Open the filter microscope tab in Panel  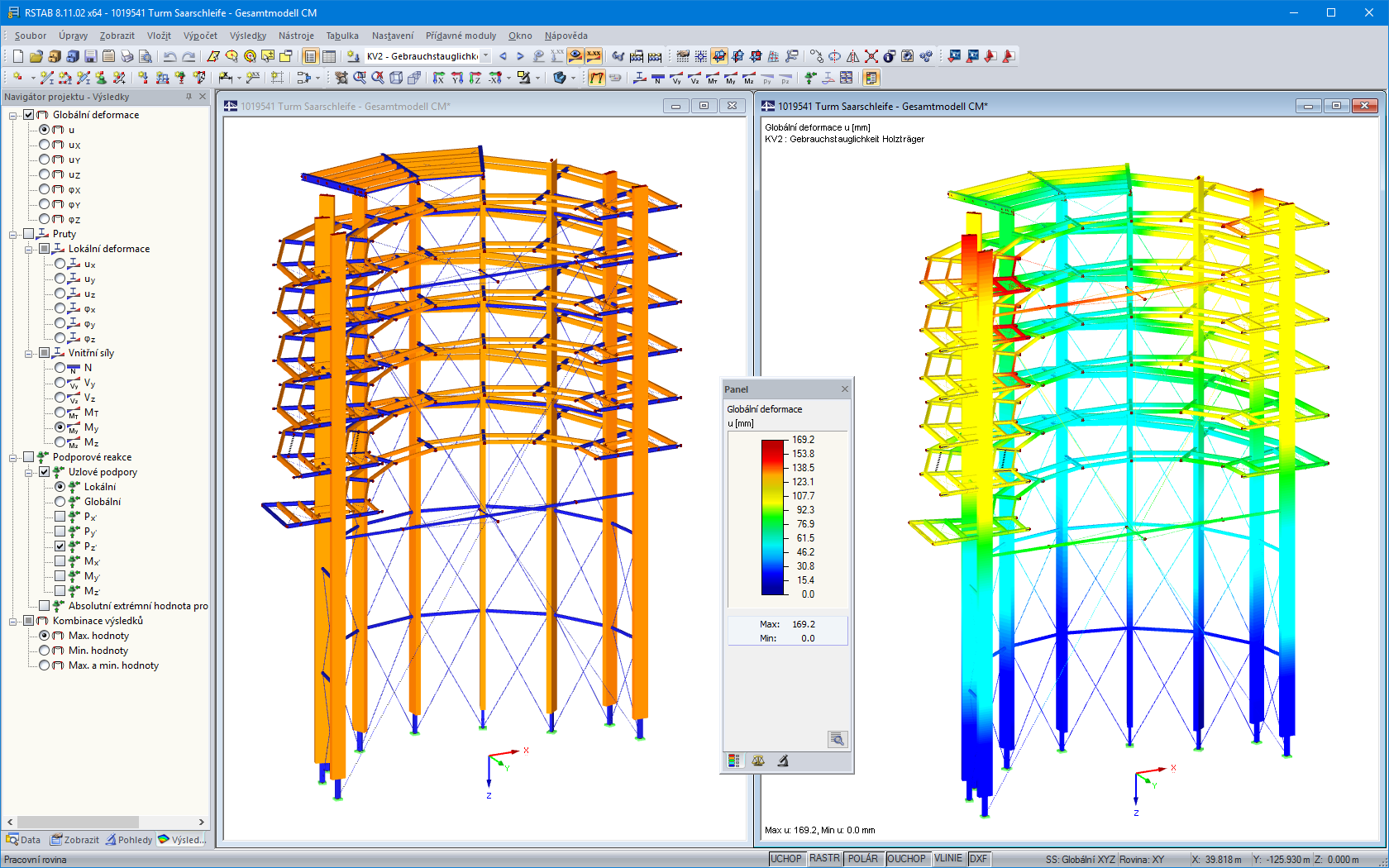coord(783,761)
